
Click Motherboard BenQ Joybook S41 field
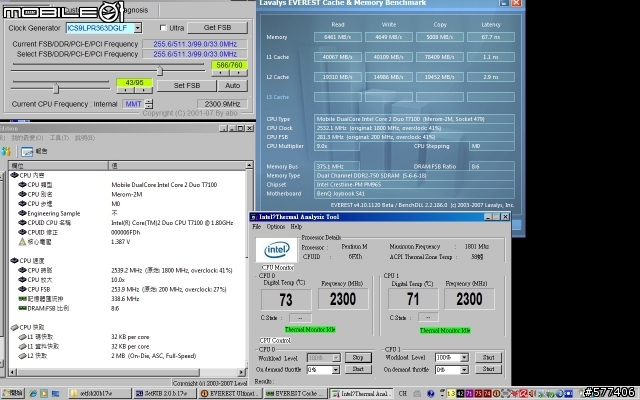[414, 193]
